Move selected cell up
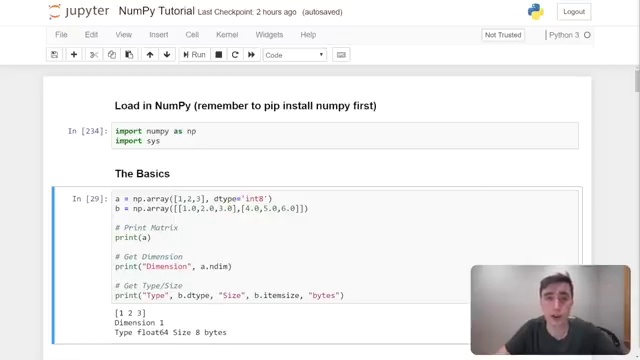This screenshot has width=640, height=360. 150,55
